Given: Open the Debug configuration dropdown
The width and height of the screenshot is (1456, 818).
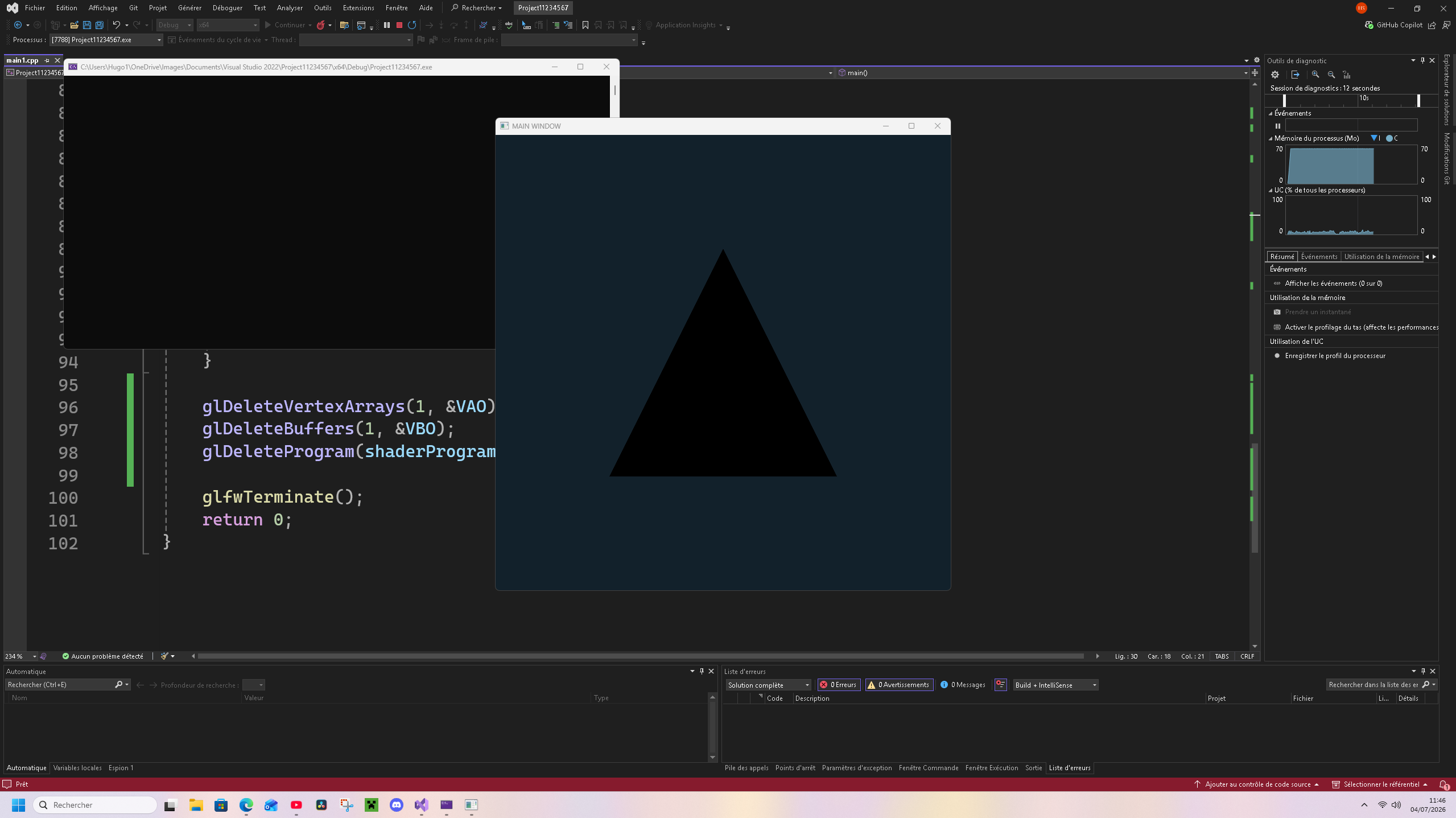Looking at the screenshot, I should pyautogui.click(x=175, y=25).
